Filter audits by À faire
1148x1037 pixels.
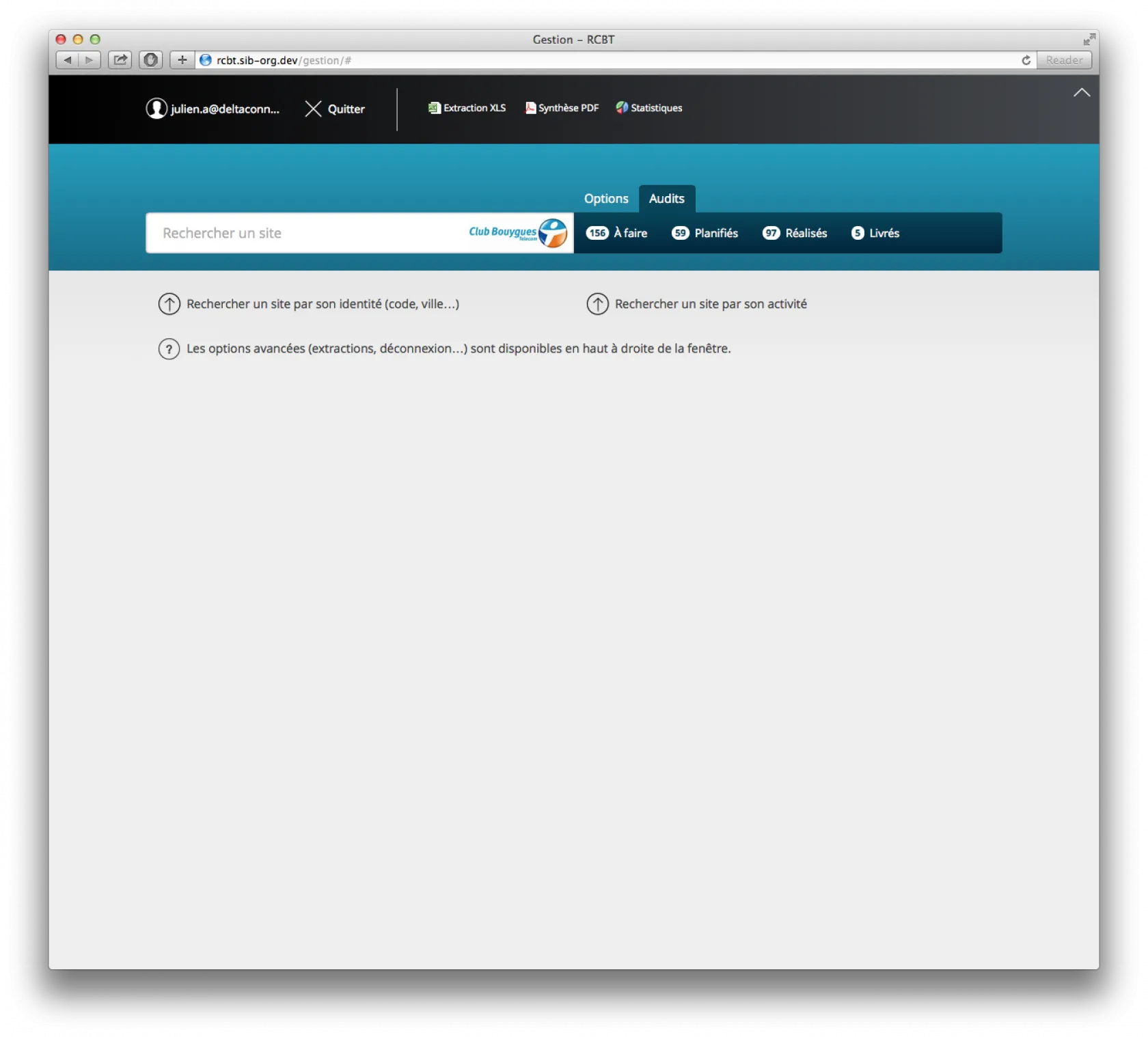pyautogui.click(x=616, y=233)
